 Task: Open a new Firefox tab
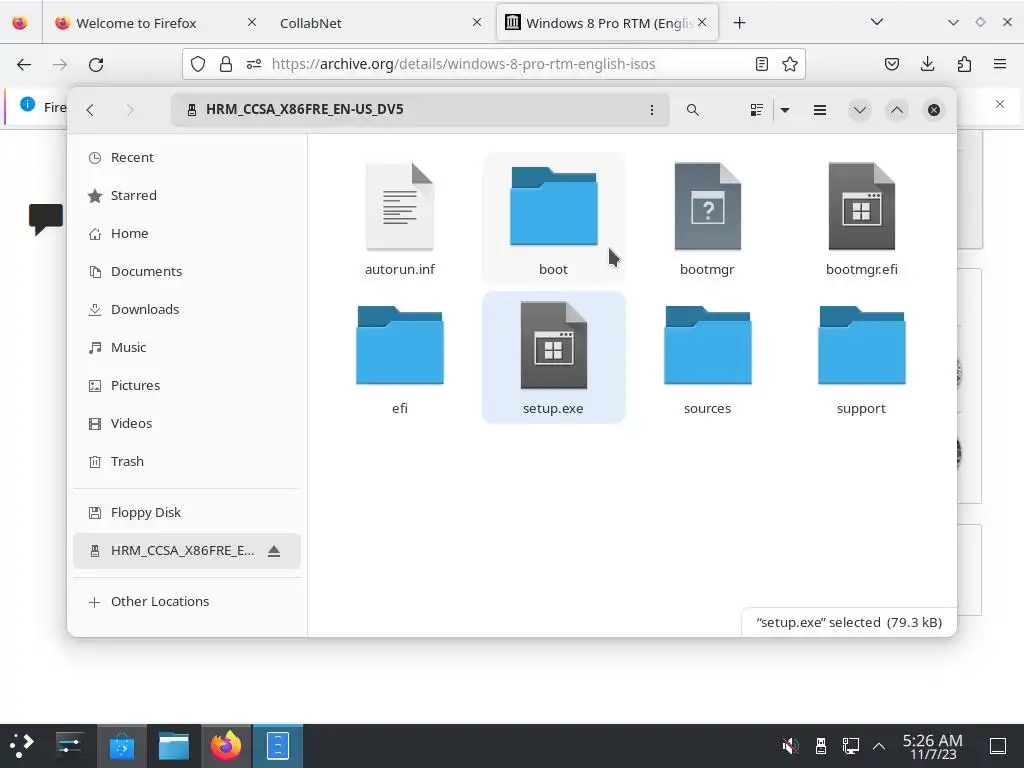click(x=739, y=23)
